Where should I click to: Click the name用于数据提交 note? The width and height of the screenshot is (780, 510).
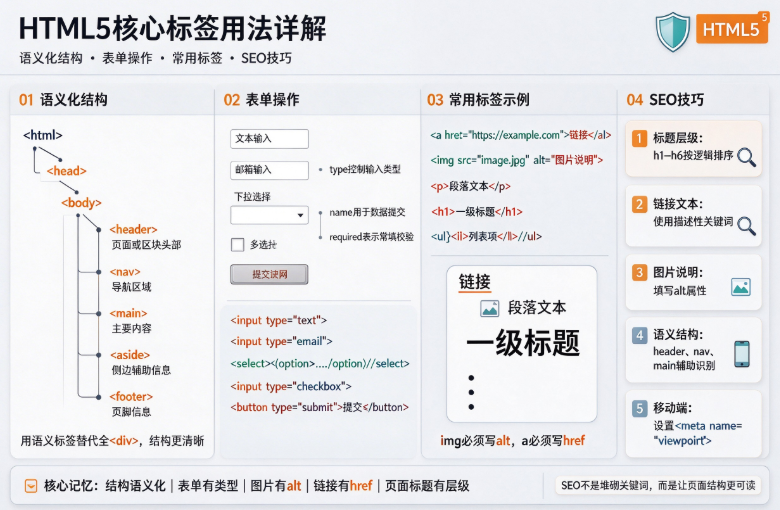pyautogui.click(x=367, y=212)
